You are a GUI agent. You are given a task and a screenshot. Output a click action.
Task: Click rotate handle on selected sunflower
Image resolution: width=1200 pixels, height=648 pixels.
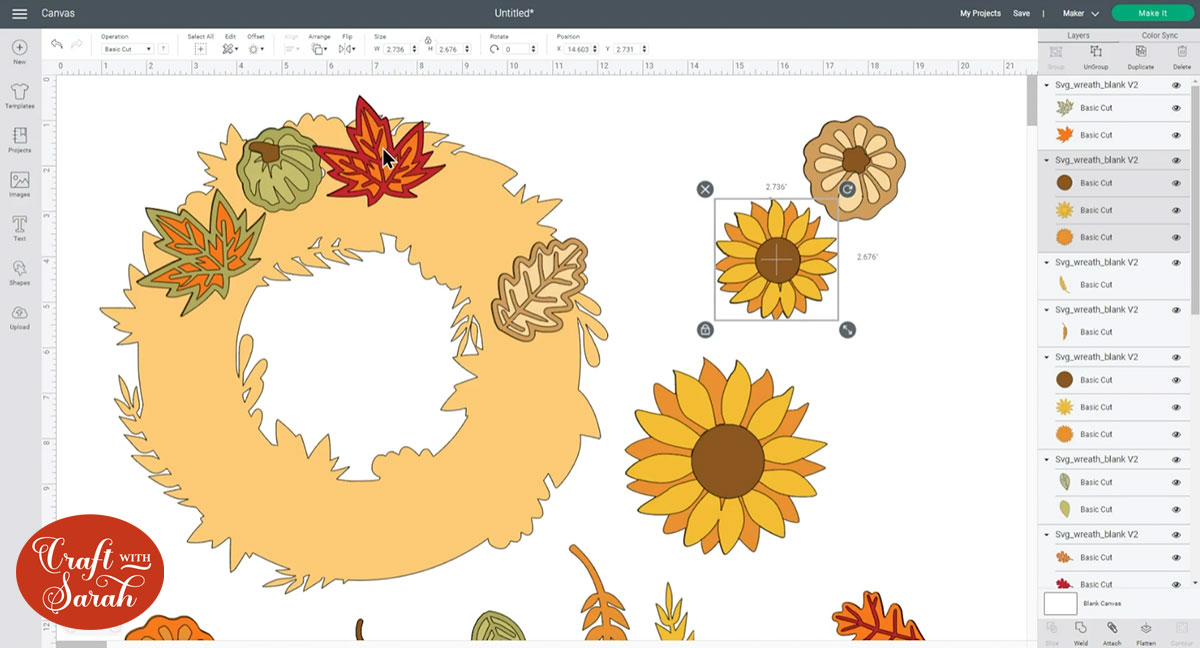[847, 189]
